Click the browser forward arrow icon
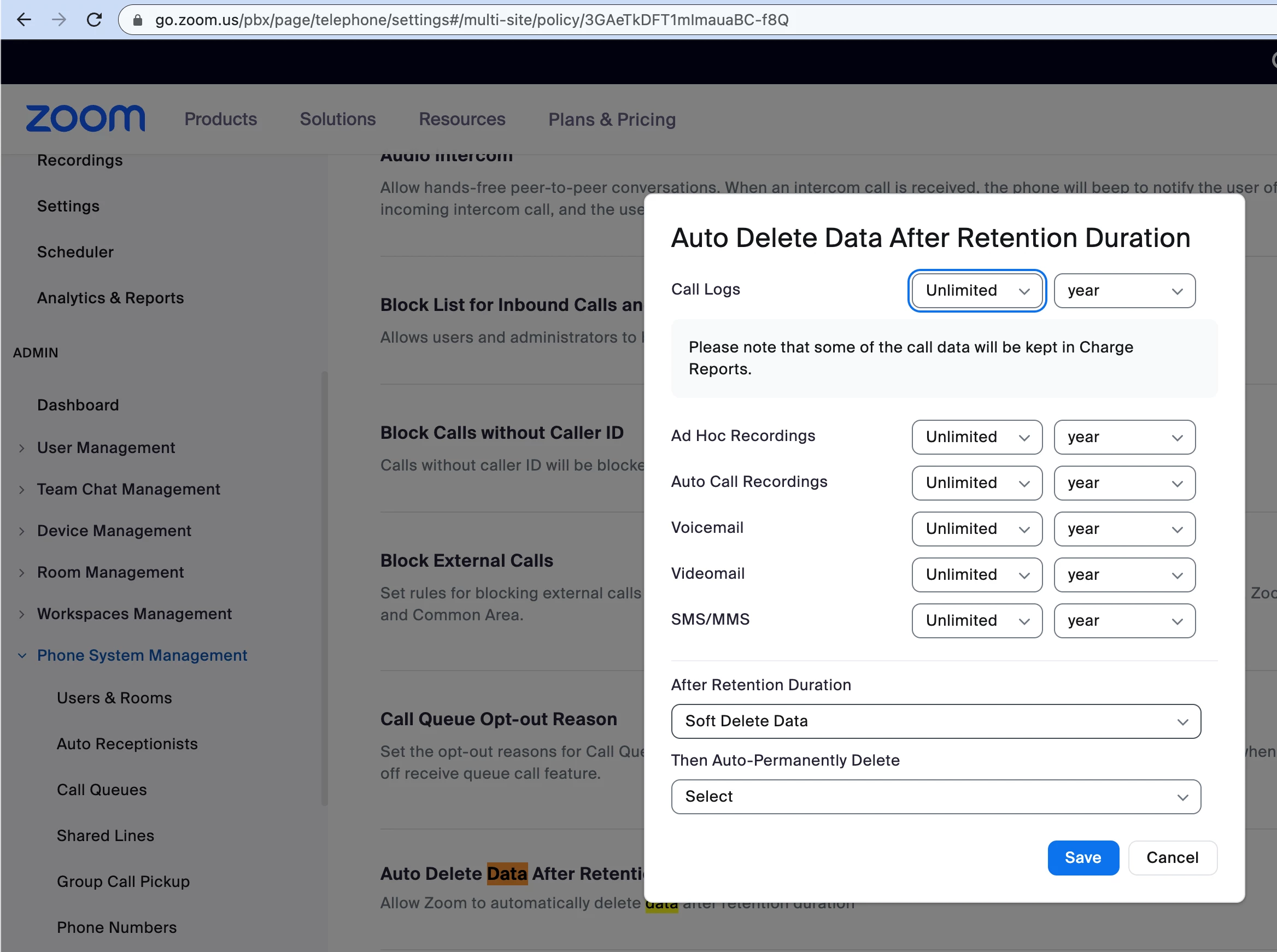 point(59,20)
